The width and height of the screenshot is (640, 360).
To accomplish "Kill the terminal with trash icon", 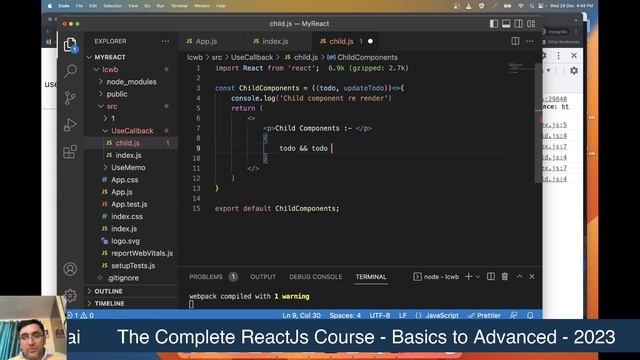I will [x=505, y=276].
